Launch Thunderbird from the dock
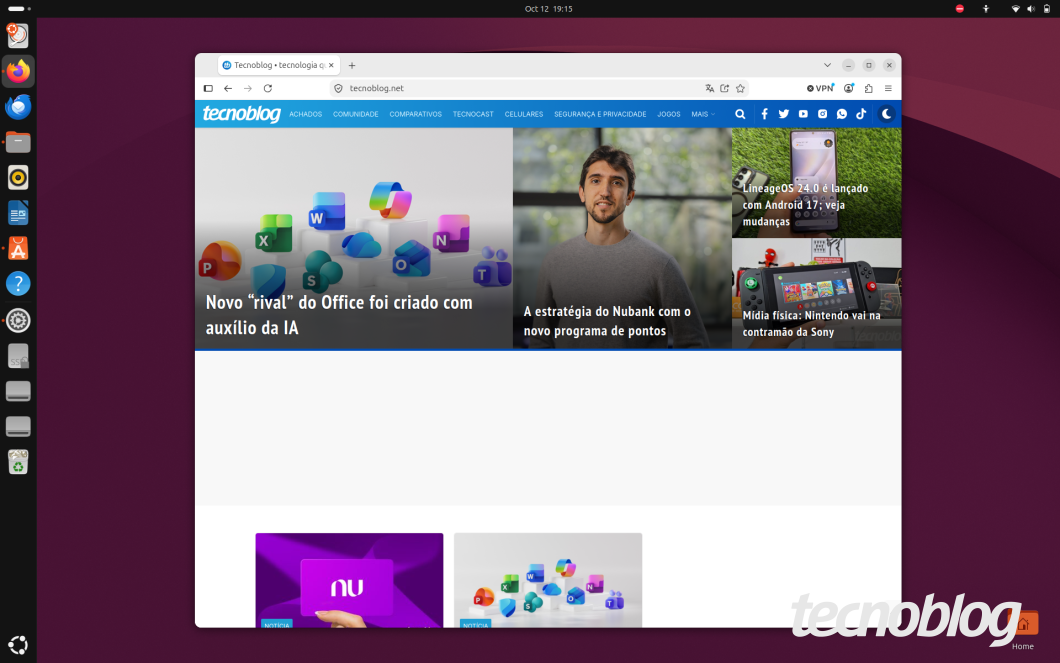The width and height of the screenshot is (1060, 663). point(18,107)
